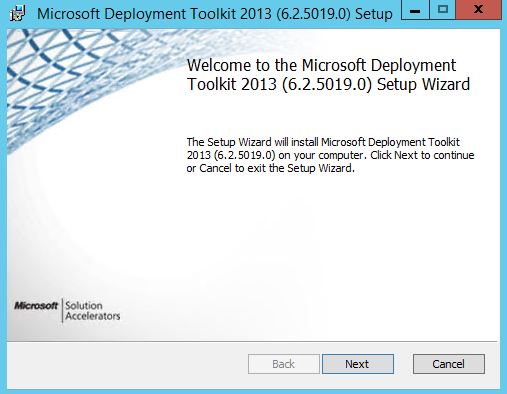
Task: Minimize the Setup window
Action: (415, 10)
